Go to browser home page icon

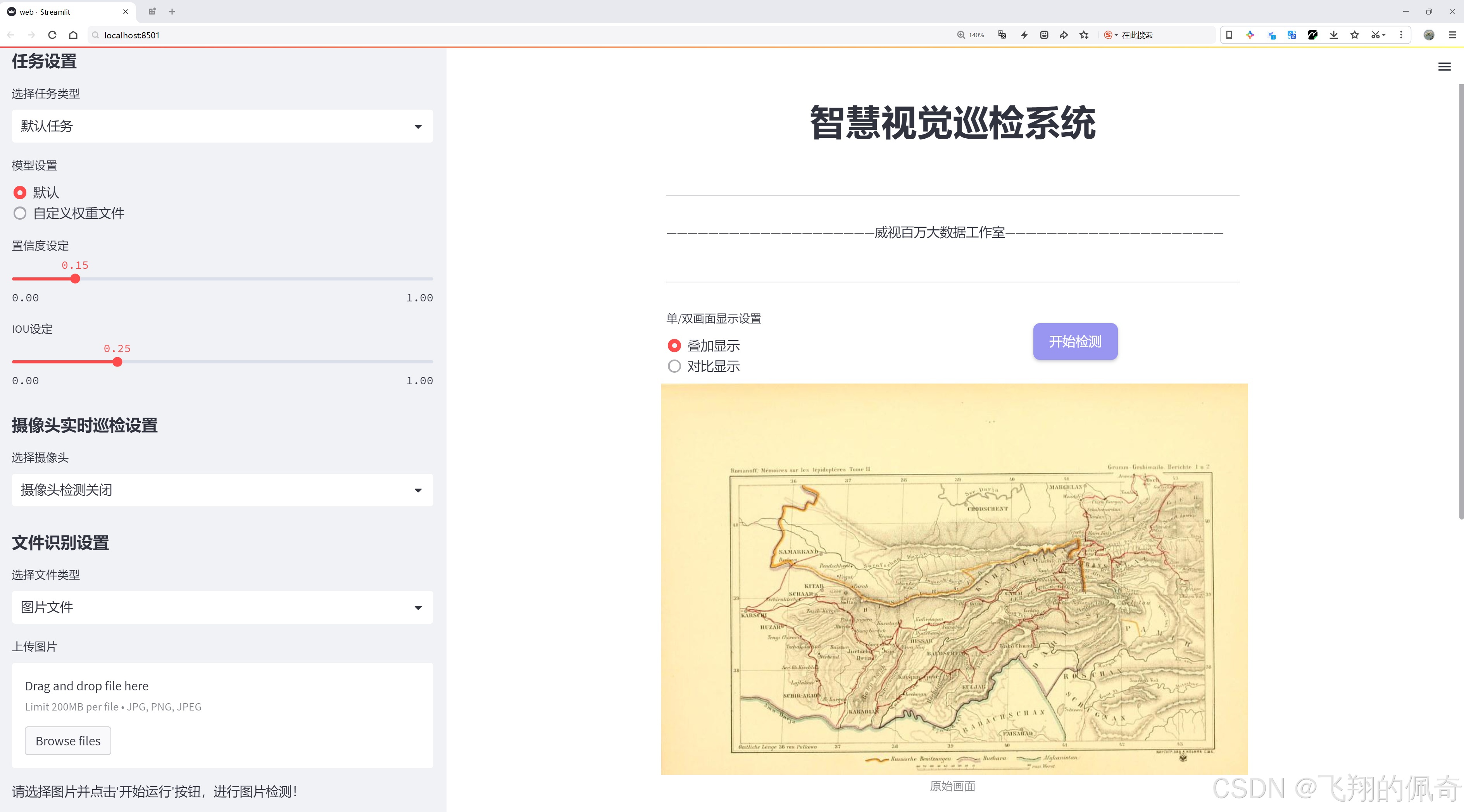73,34
